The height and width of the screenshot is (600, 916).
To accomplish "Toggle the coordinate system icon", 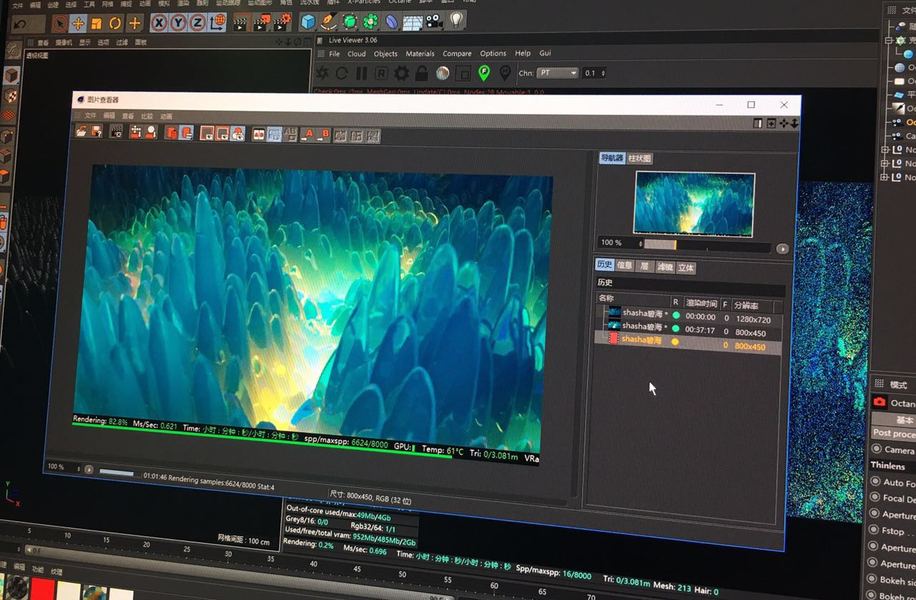I will point(217,23).
